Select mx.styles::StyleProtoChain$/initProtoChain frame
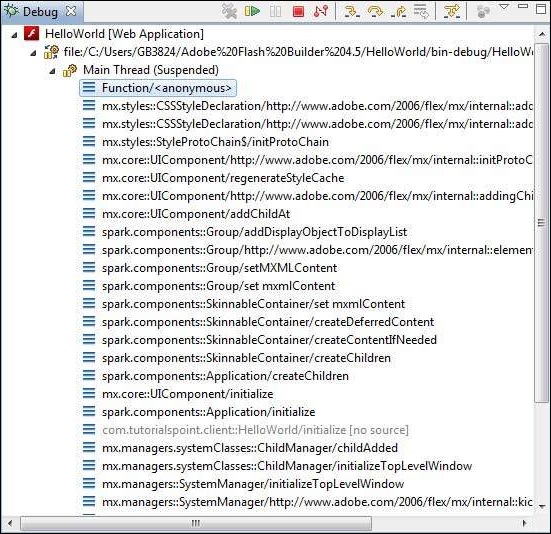The height and width of the screenshot is (534, 551). tap(215, 142)
